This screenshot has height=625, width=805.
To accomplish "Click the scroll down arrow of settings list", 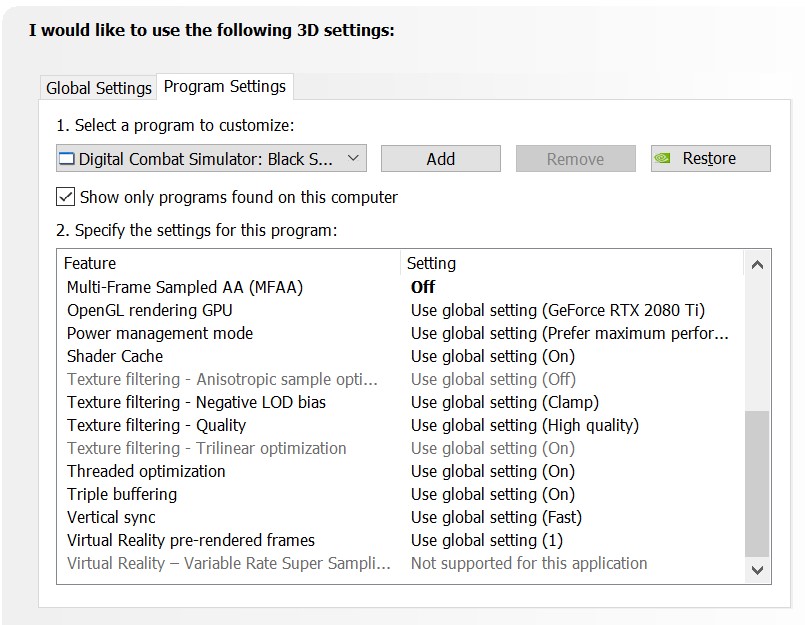I will tap(757, 570).
